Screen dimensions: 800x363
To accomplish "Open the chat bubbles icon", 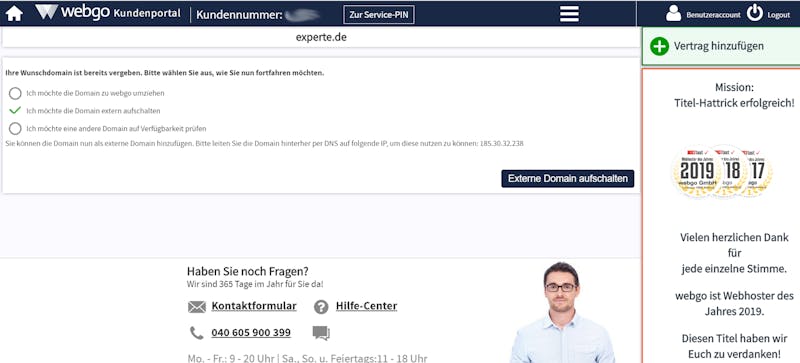I will click(321, 333).
